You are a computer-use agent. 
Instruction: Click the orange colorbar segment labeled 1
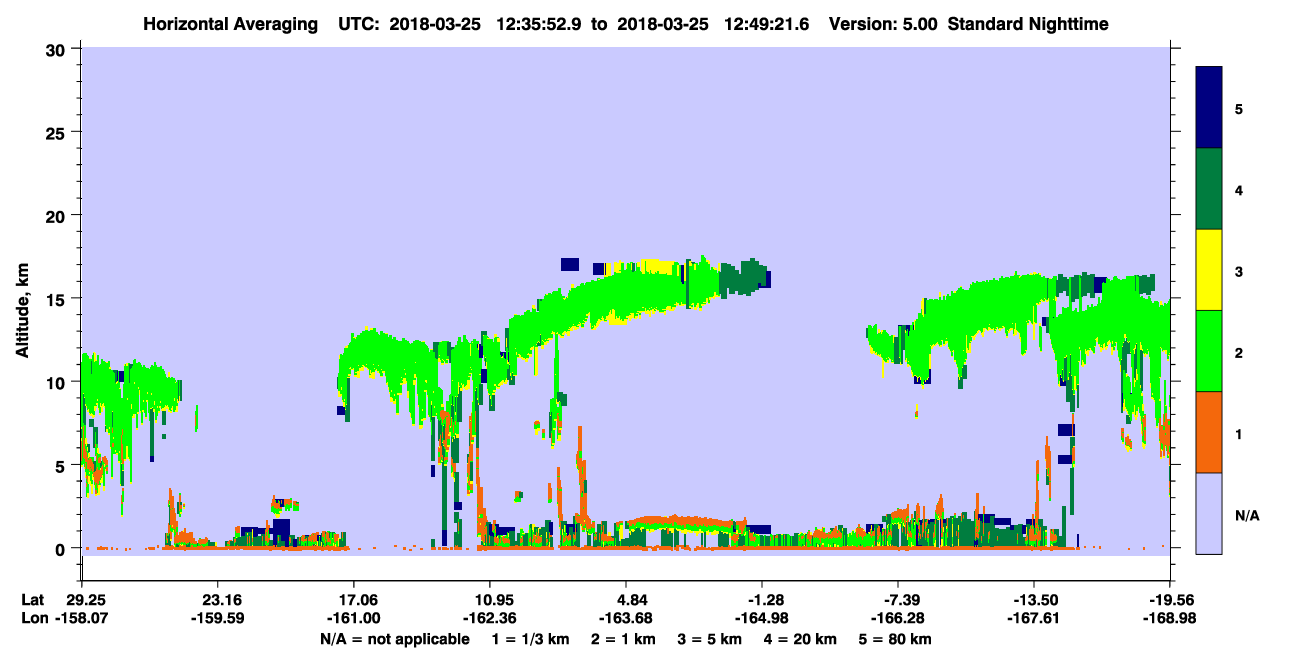[1209, 432]
